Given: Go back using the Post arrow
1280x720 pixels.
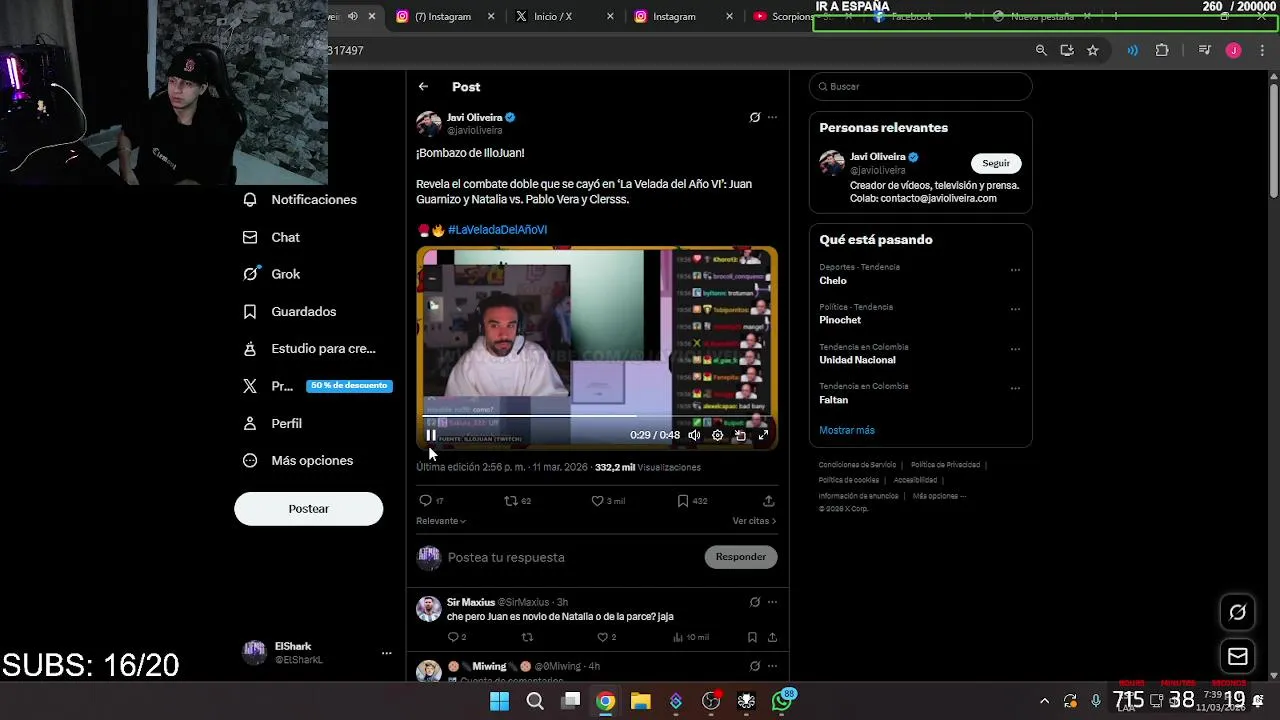Looking at the screenshot, I should pos(423,87).
